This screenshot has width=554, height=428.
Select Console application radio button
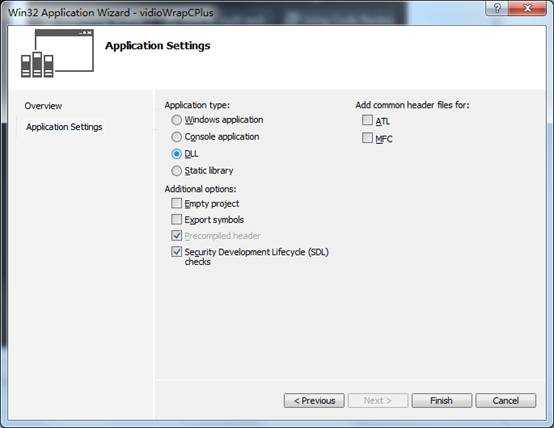(176, 137)
